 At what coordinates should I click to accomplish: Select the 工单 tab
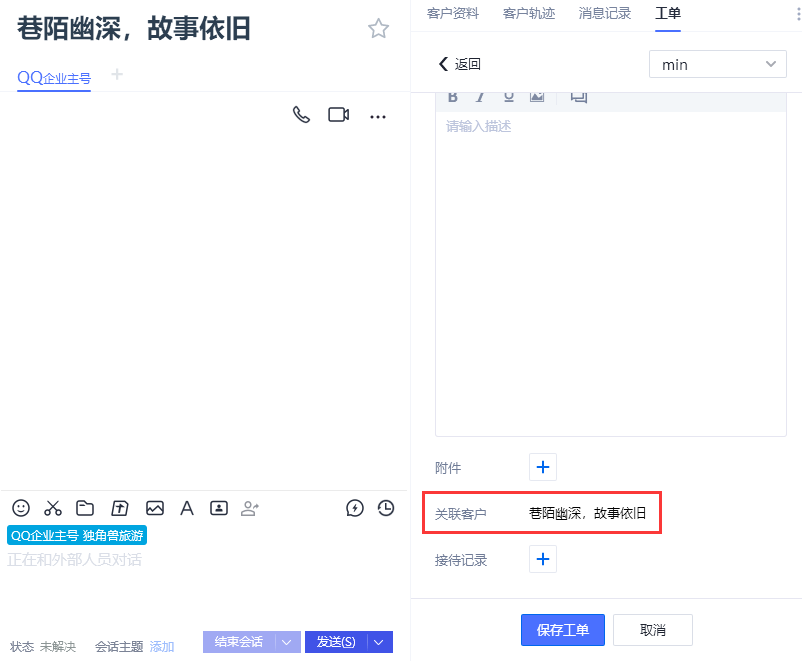(x=667, y=13)
